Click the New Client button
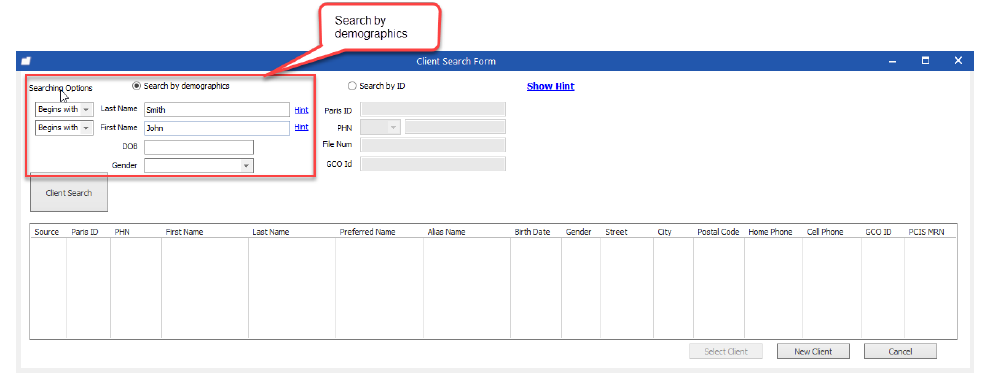The image size is (984, 387). 813,351
